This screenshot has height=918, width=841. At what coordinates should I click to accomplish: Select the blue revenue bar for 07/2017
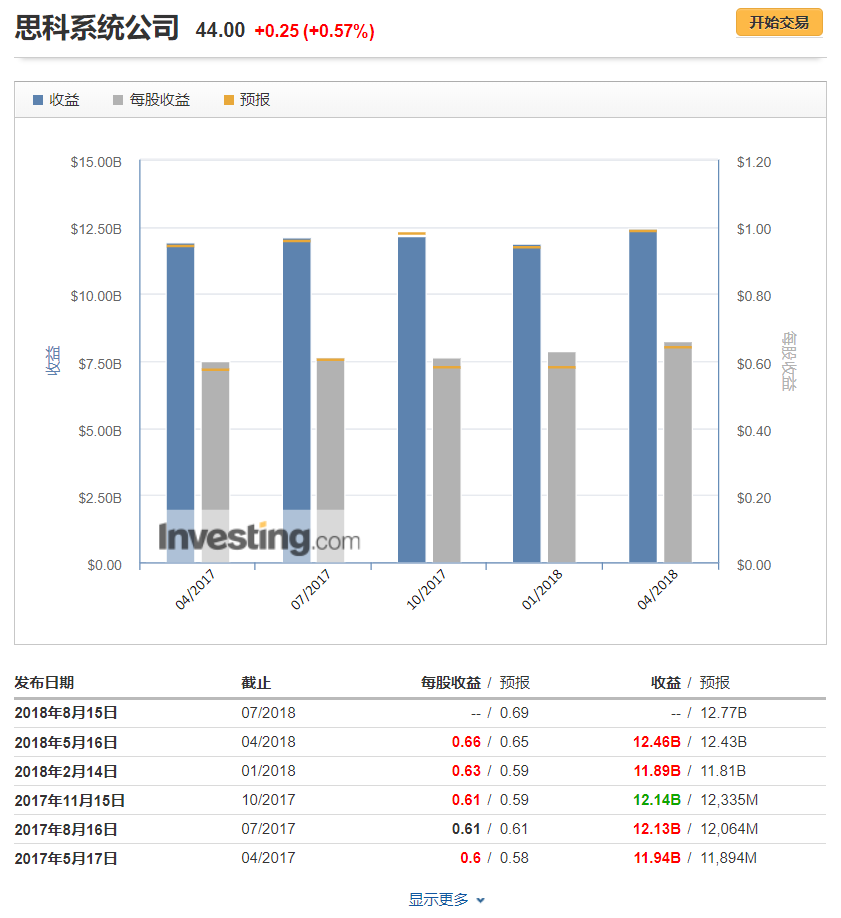tap(296, 400)
